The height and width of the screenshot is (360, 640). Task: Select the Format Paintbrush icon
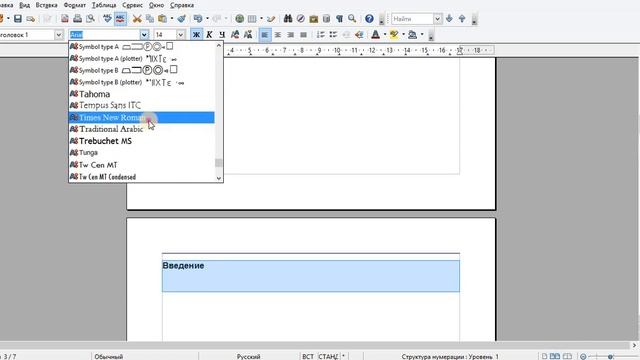(x=182, y=19)
